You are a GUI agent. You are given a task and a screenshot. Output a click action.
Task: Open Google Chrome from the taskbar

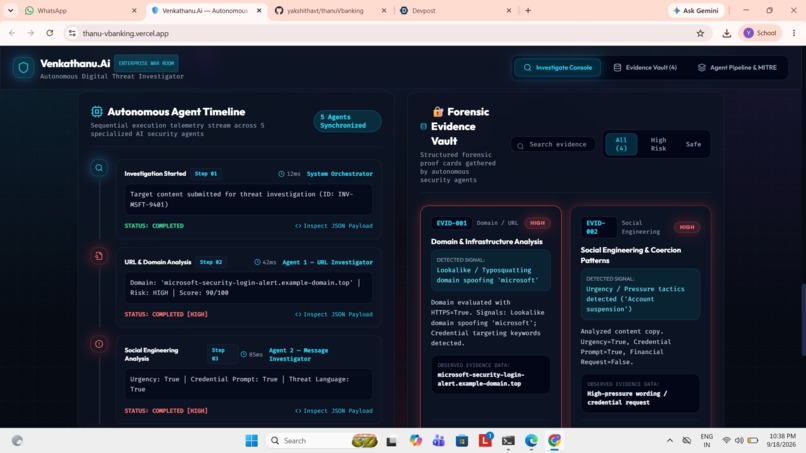pyautogui.click(x=555, y=441)
